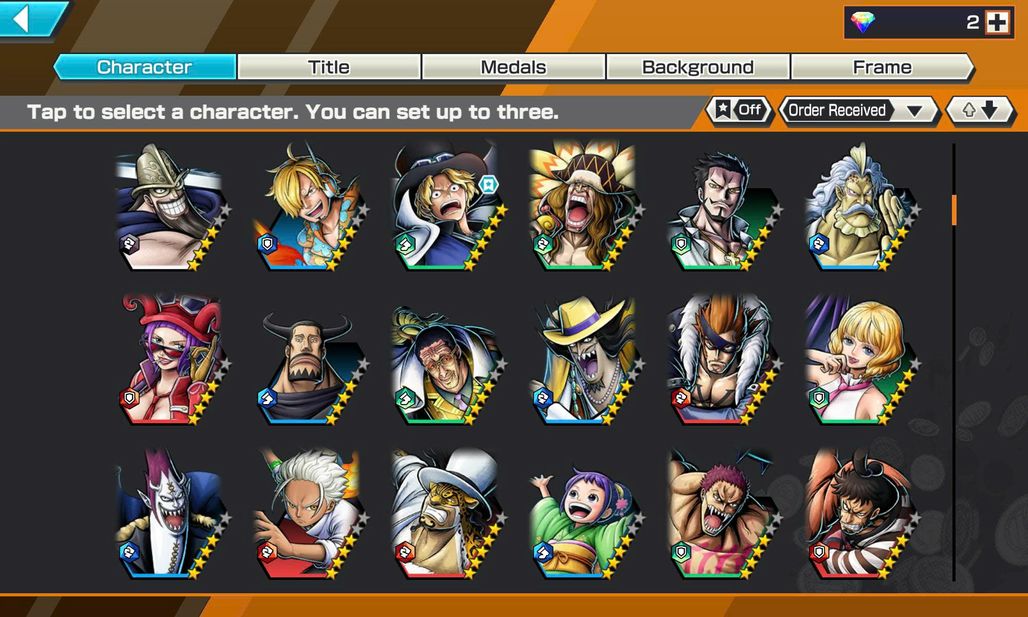
Task: Select the Katakuri character portrait
Action: pyautogui.click(x=722, y=513)
